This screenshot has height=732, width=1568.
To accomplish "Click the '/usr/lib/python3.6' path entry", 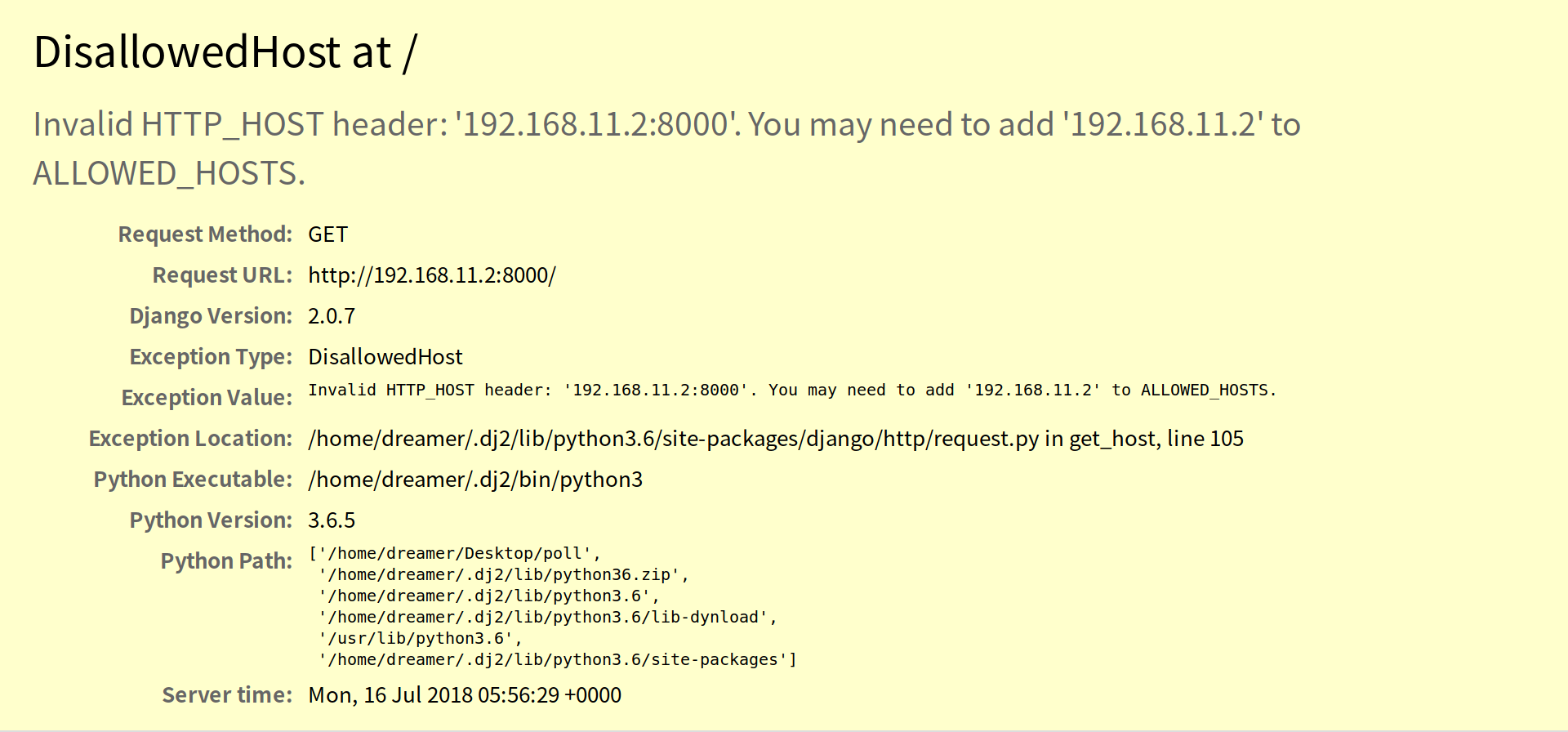I will 420,638.
